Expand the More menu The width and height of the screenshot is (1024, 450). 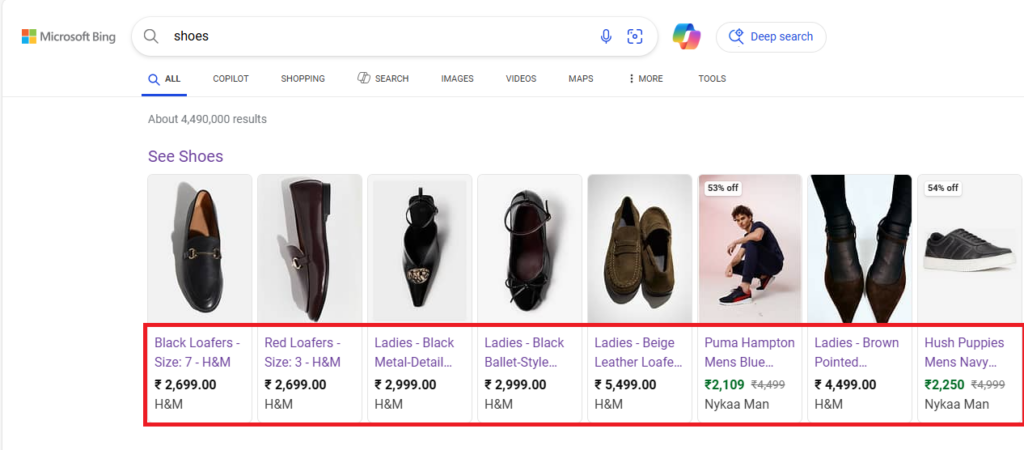tap(645, 79)
